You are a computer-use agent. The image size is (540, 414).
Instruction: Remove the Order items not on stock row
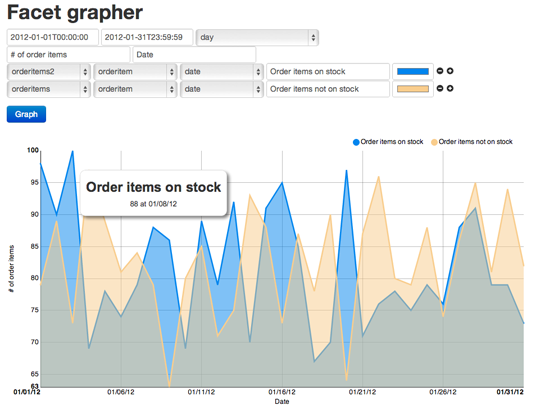[440, 89]
